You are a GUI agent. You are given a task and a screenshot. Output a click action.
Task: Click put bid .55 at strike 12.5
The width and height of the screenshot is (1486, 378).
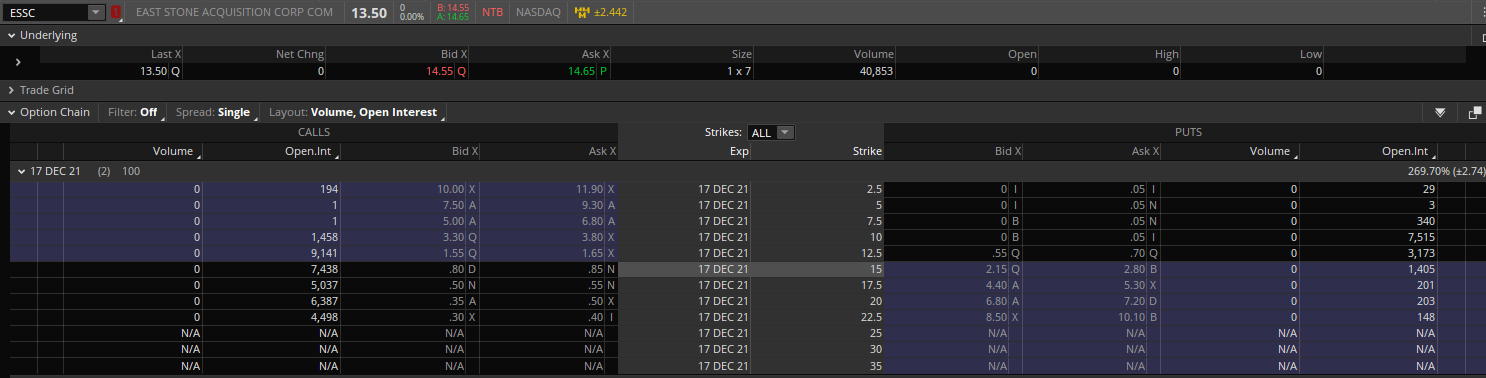[x=998, y=252]
